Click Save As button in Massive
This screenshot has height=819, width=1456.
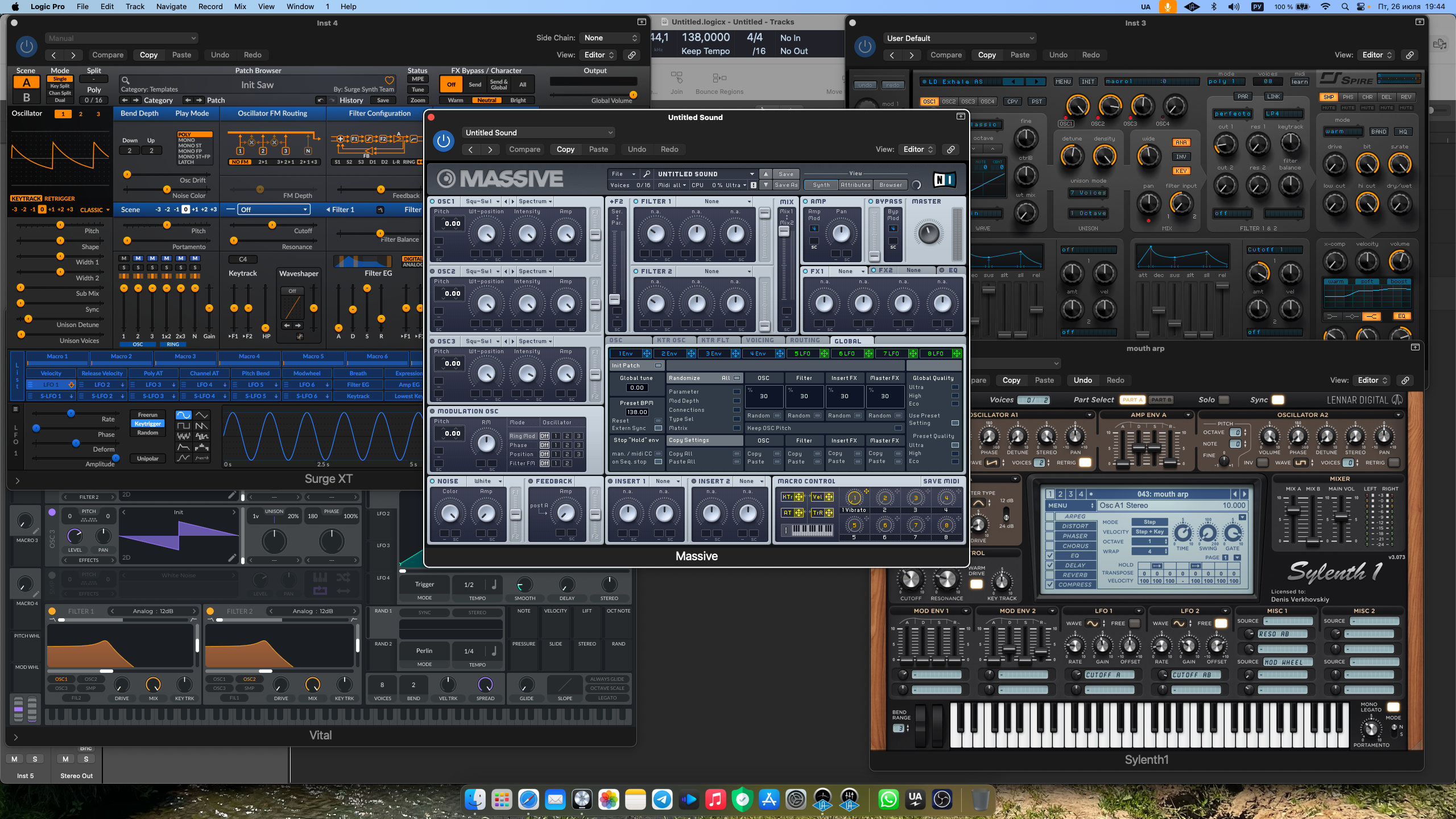tap(786, 185)
